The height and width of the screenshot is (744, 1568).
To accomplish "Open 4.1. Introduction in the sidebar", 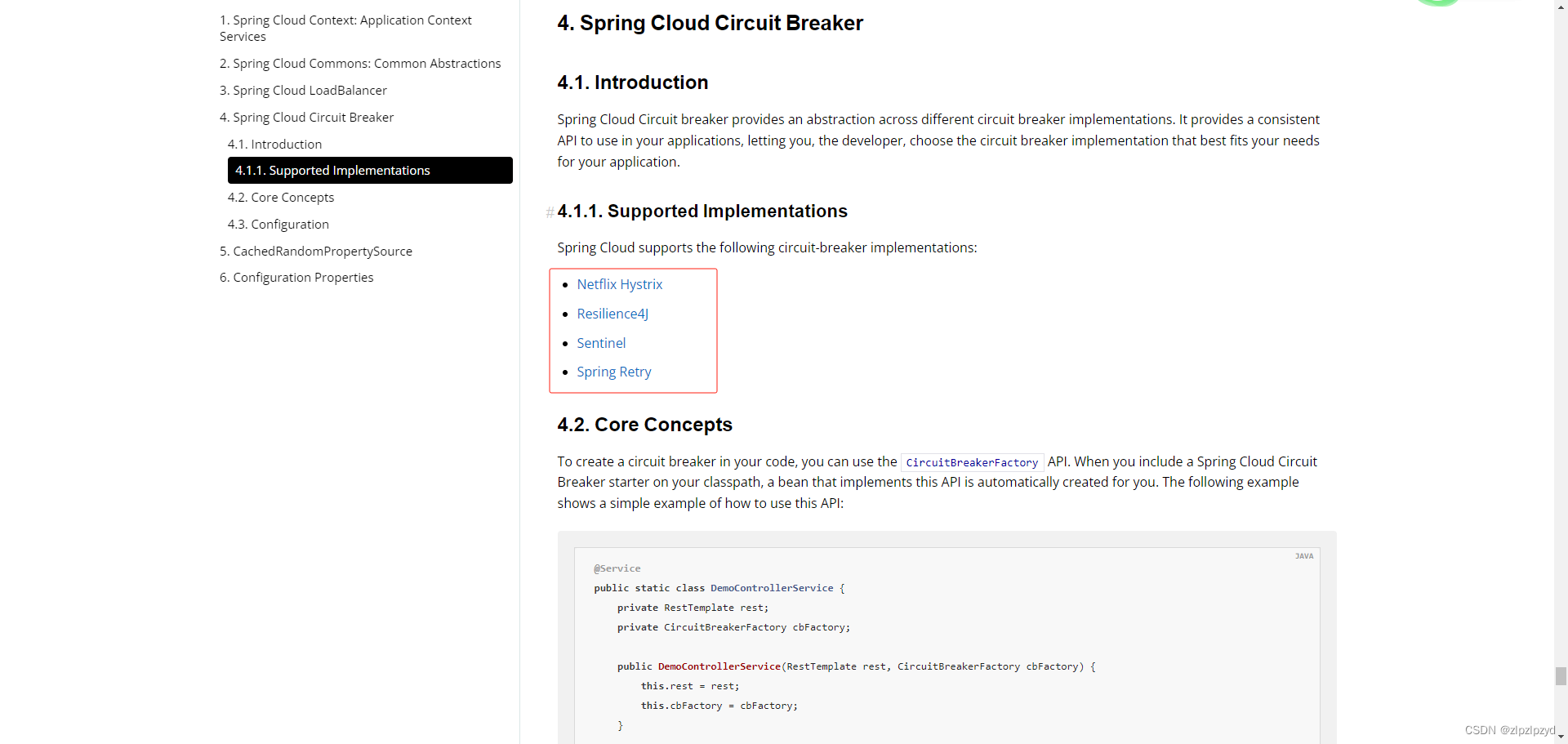I will (x=274, y=144).
